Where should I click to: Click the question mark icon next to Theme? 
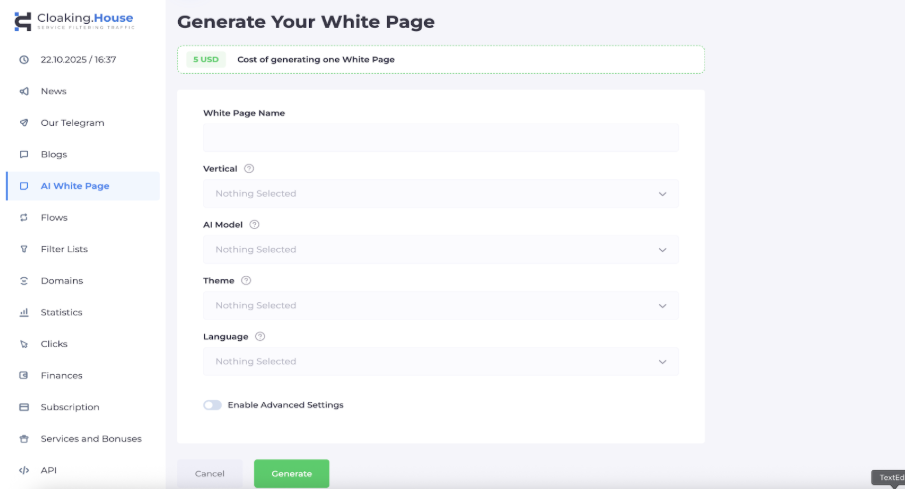click(x=246, y=281)
